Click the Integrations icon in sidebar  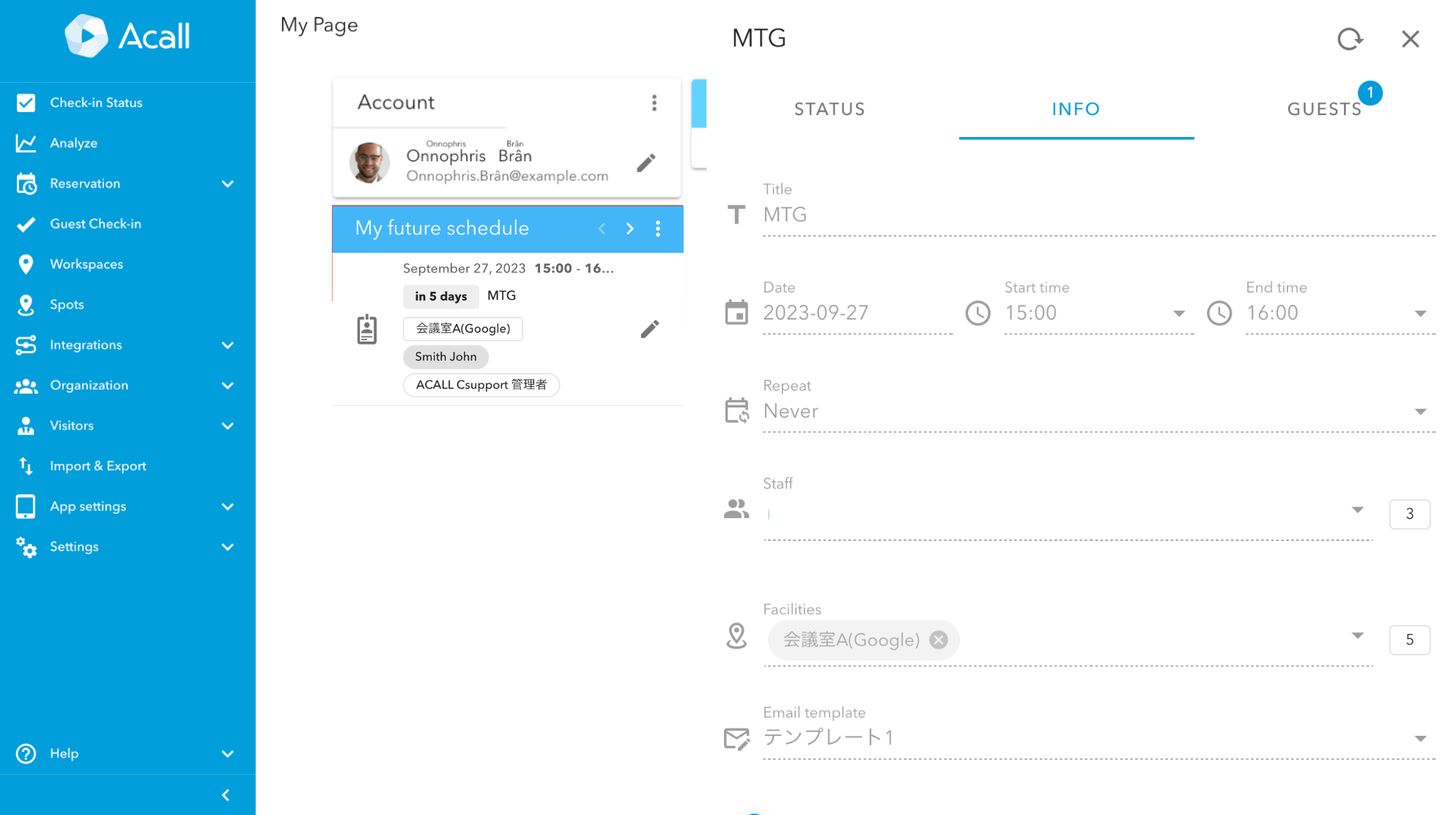tap(26, 344)
